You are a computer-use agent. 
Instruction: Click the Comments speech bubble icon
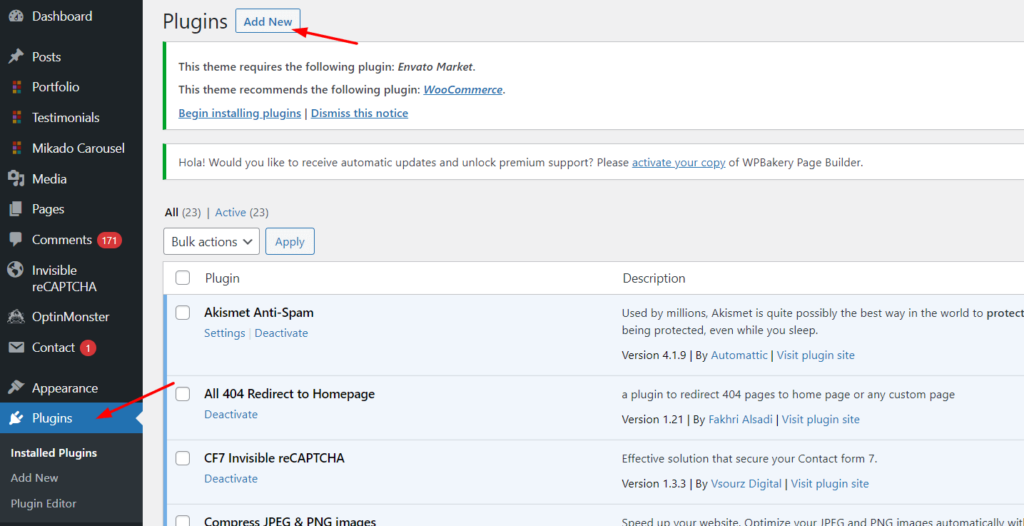coord(16,240)
